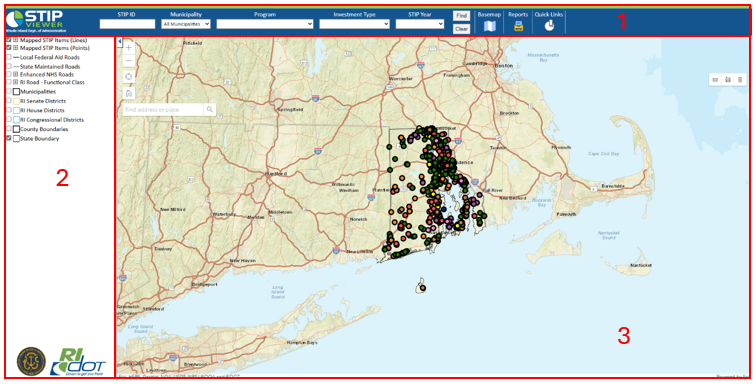Viewport: 756px width, 384px height.
Task: Open the STIP Year dropdown
Action: pyautogui.click(x=420, y=24)
